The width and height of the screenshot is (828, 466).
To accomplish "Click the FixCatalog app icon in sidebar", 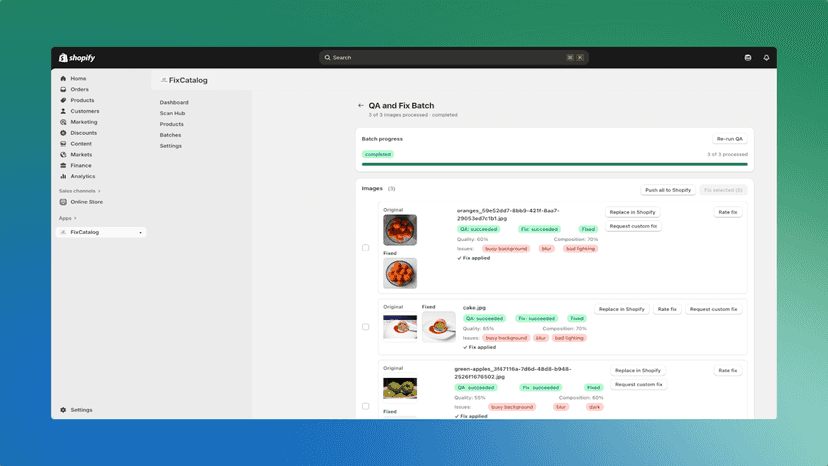I will [63, 232].
